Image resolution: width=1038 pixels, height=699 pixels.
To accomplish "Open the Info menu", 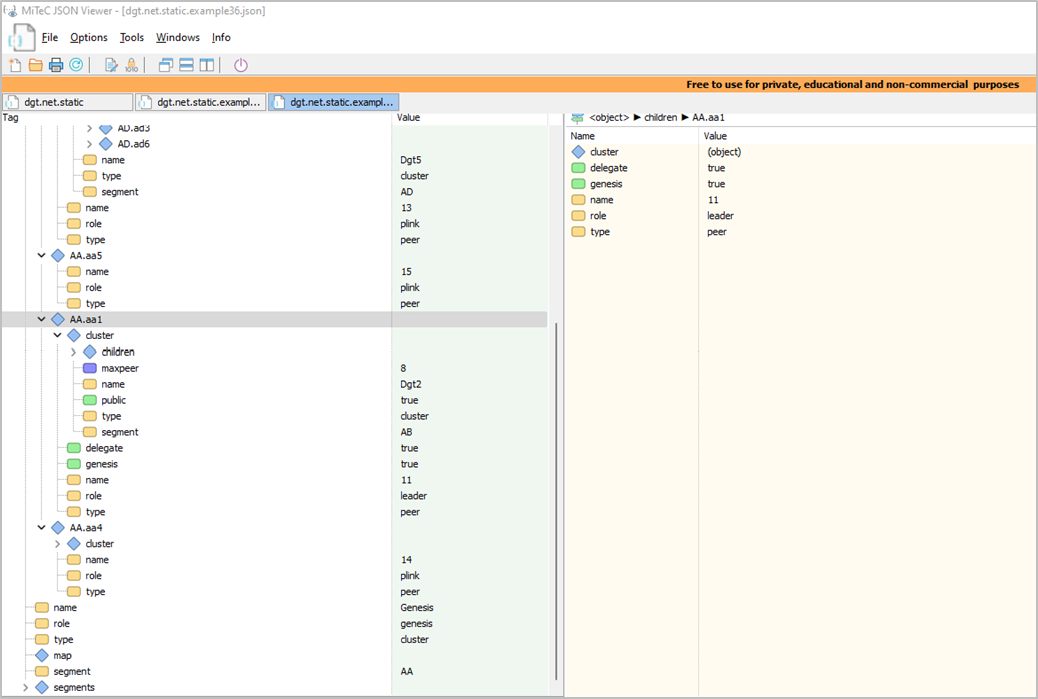I will pyautogui.click(x=221, y=38).
